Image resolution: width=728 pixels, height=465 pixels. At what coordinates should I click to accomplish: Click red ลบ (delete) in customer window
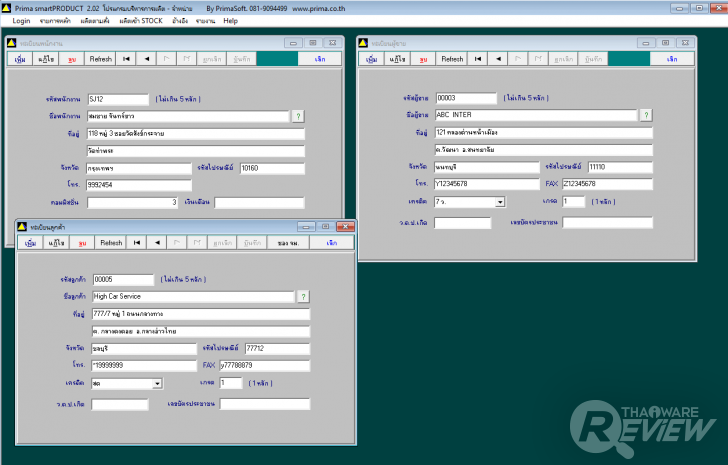click(82, 243)
